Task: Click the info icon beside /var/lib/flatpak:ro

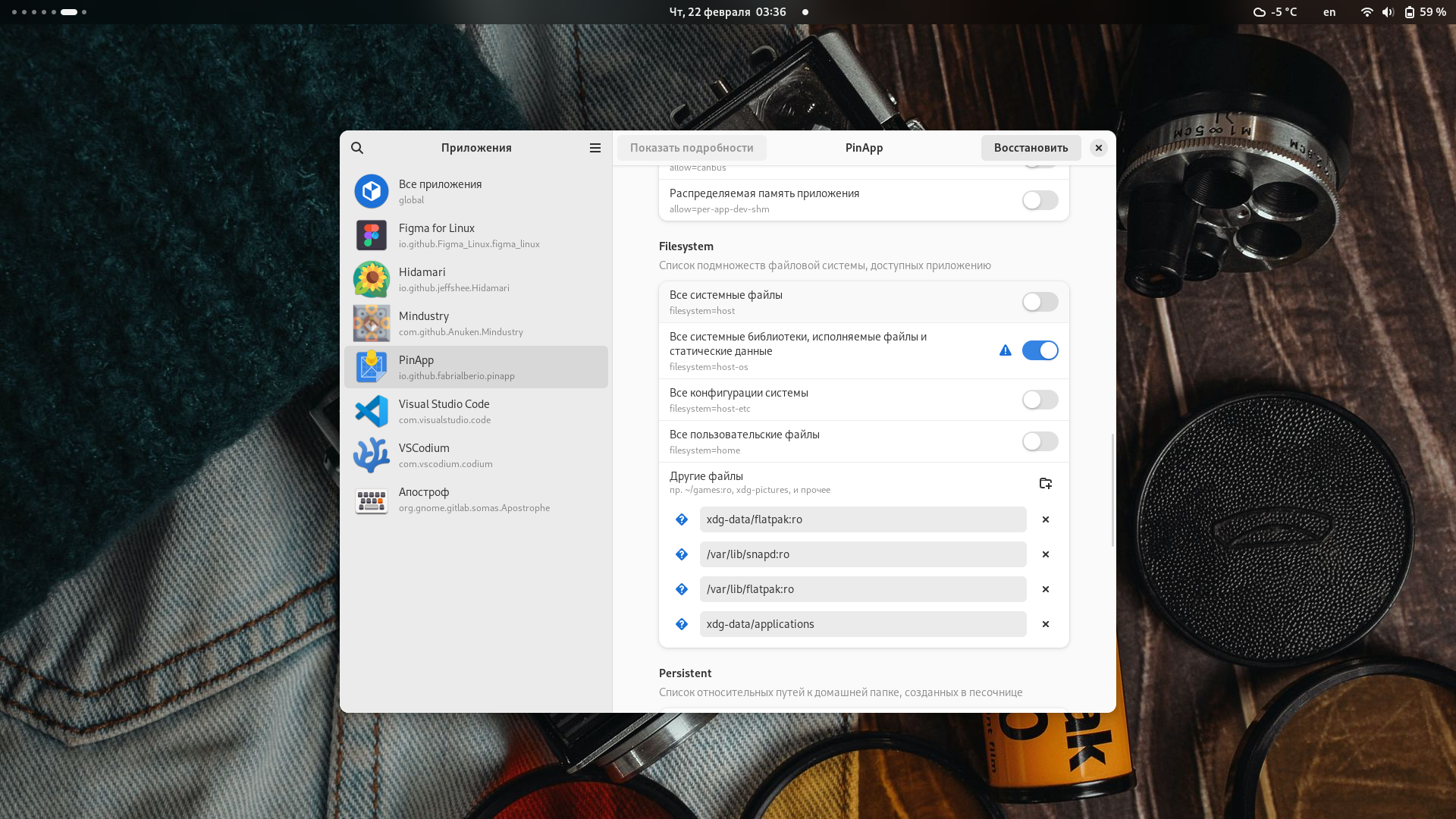Action: coord(682,589)
